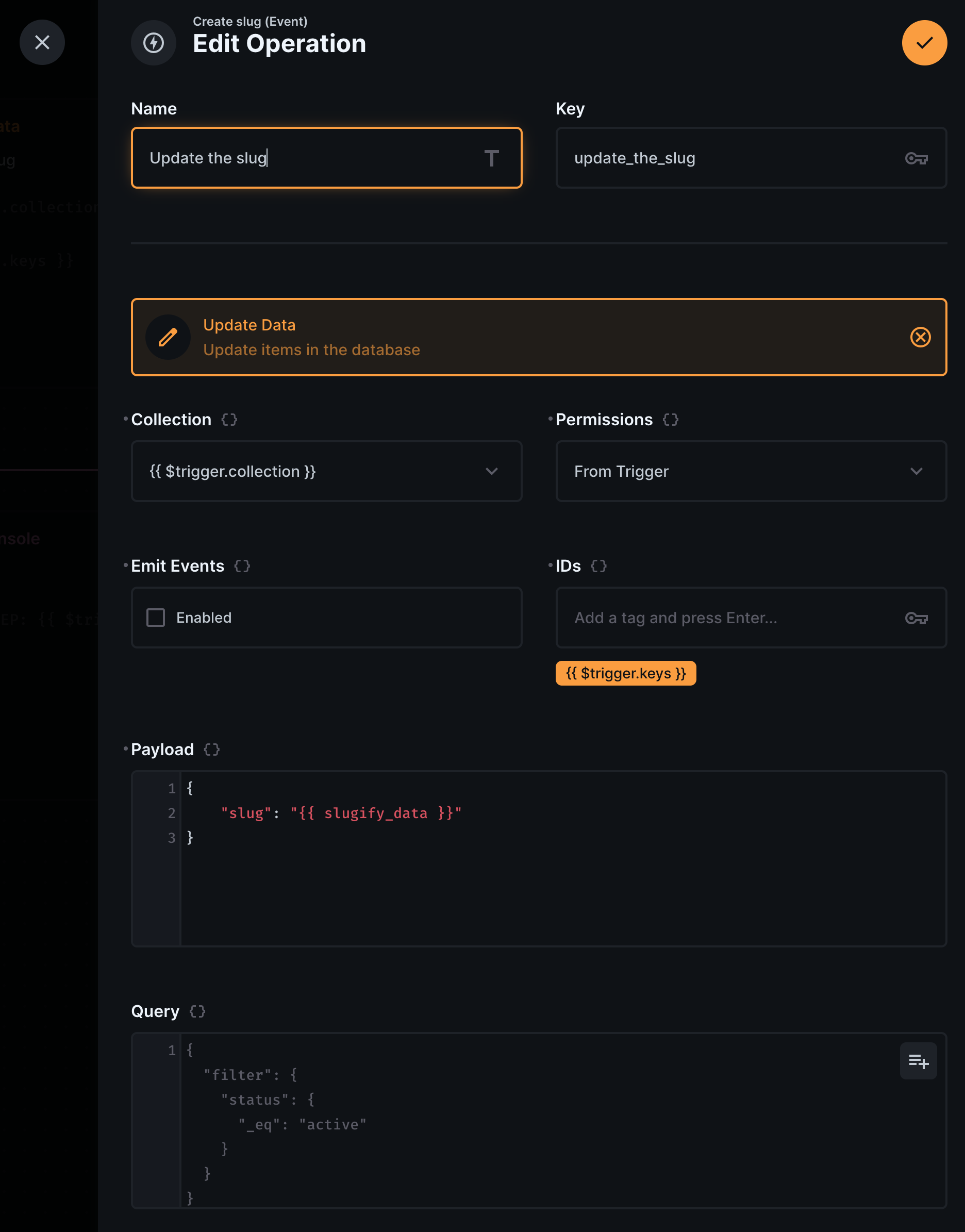The width and height of the screenshot is (965, 1232).
Task: Click the key icon in Key field
Action: [x=917, y=158]
